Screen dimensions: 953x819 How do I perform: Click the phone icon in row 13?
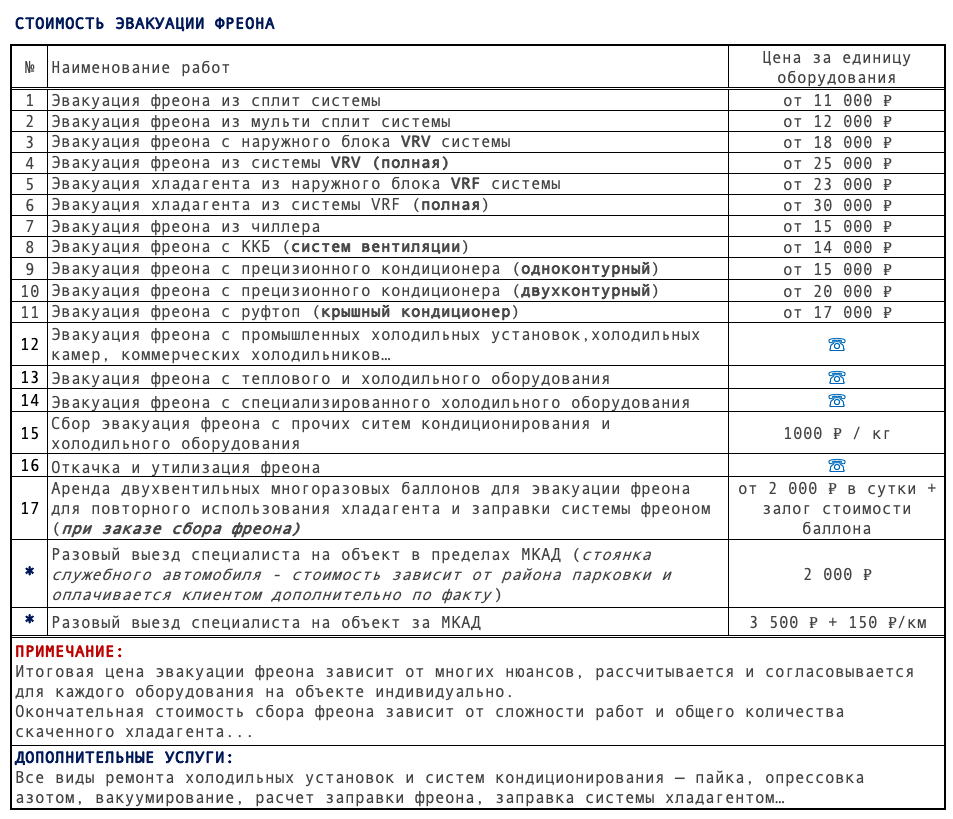[836, 377]
